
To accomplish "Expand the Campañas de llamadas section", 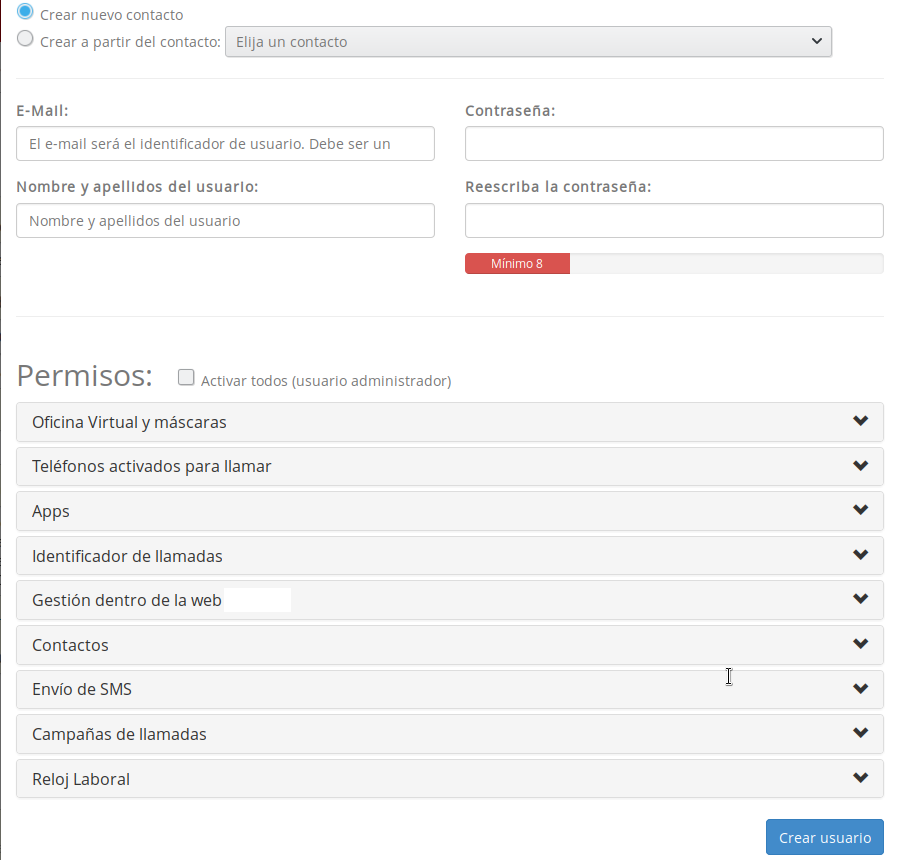I will 449,733.
